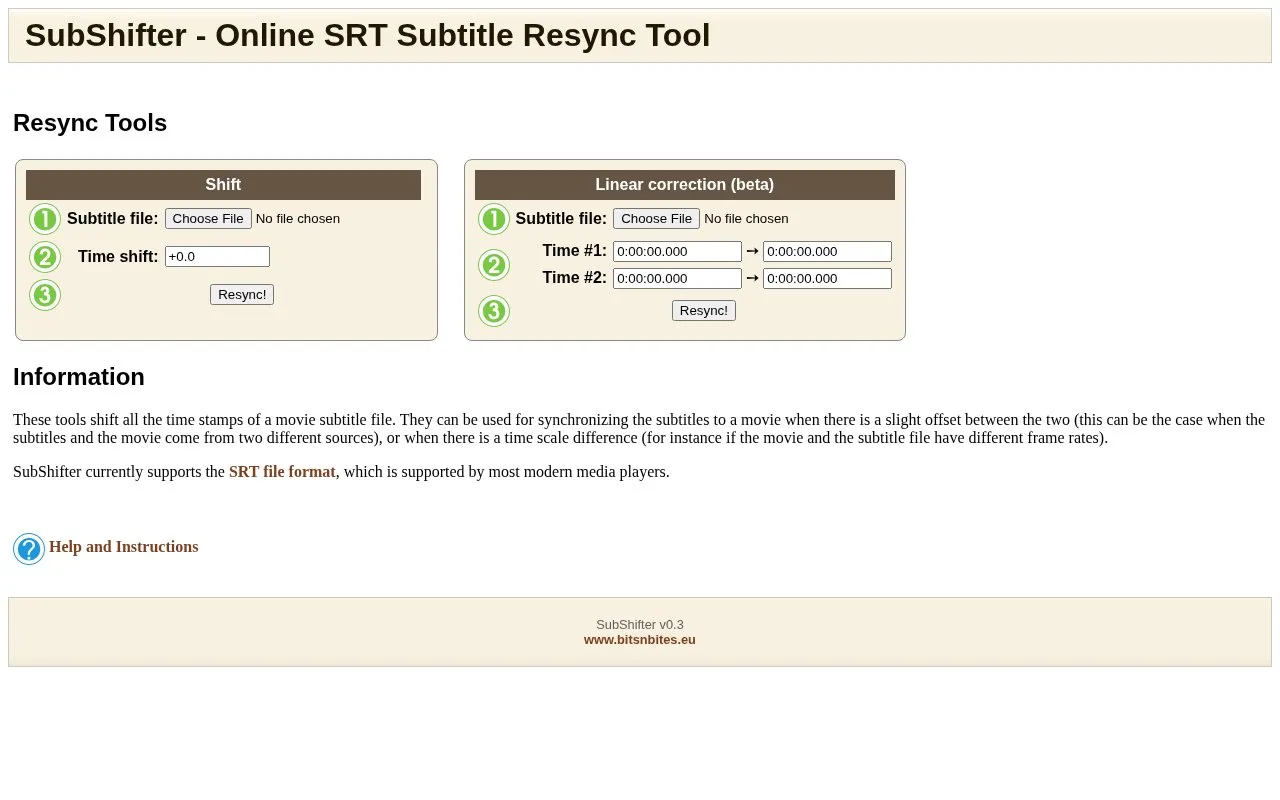The height and width of the screenshot is (800, 1280).
Task: Click the Shift panel header
Action: pos(223,185)
